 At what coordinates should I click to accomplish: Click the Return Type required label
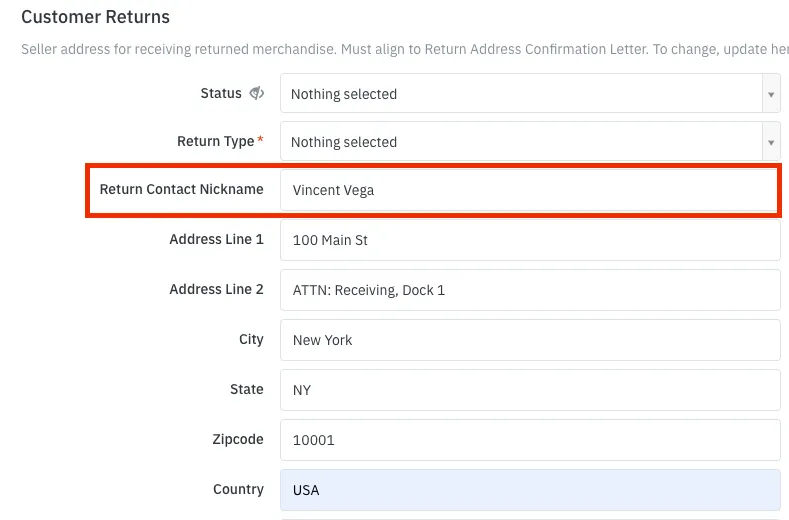(x=220, y=141)
